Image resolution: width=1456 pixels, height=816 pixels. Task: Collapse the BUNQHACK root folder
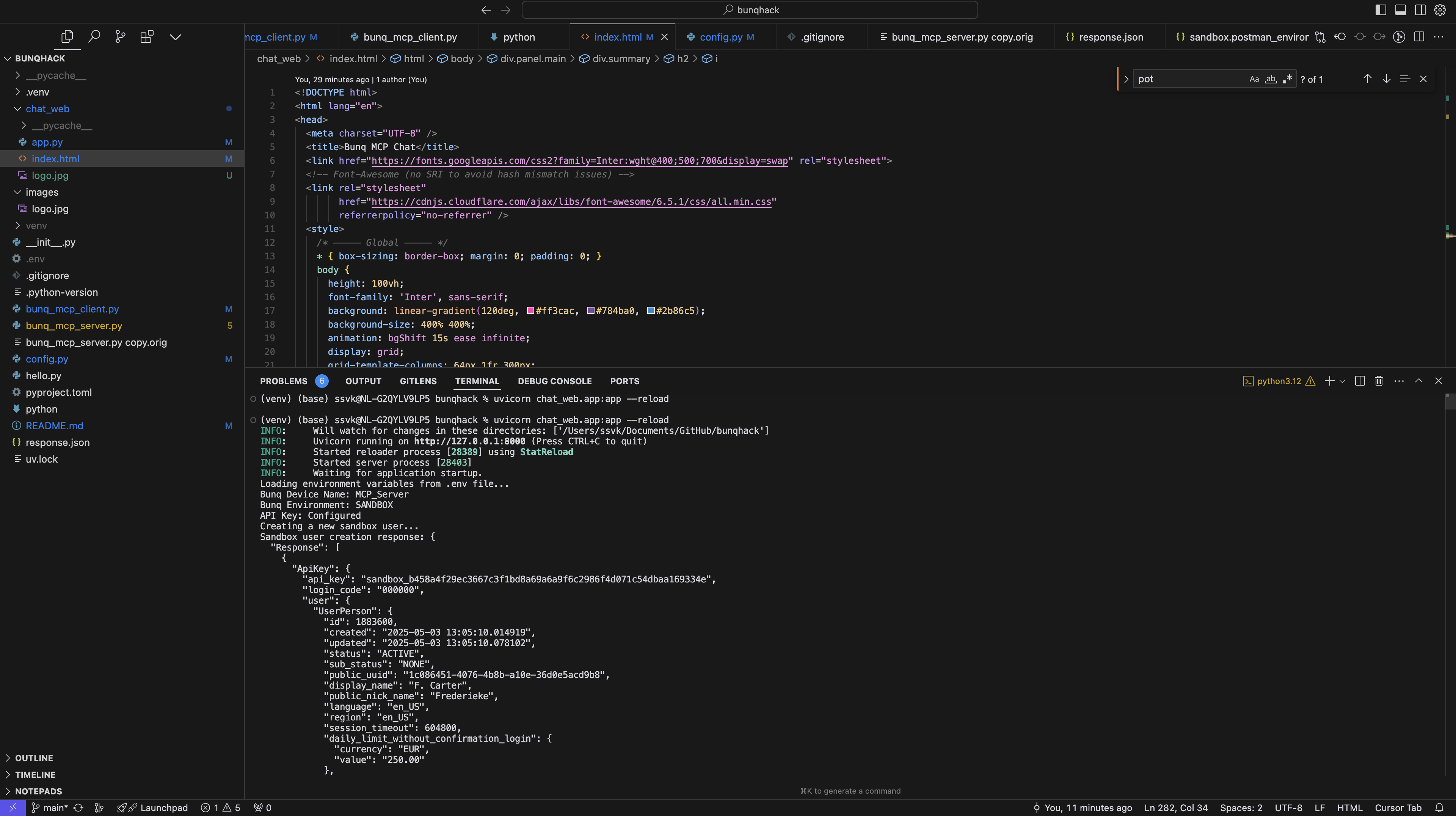pos(8,58)
